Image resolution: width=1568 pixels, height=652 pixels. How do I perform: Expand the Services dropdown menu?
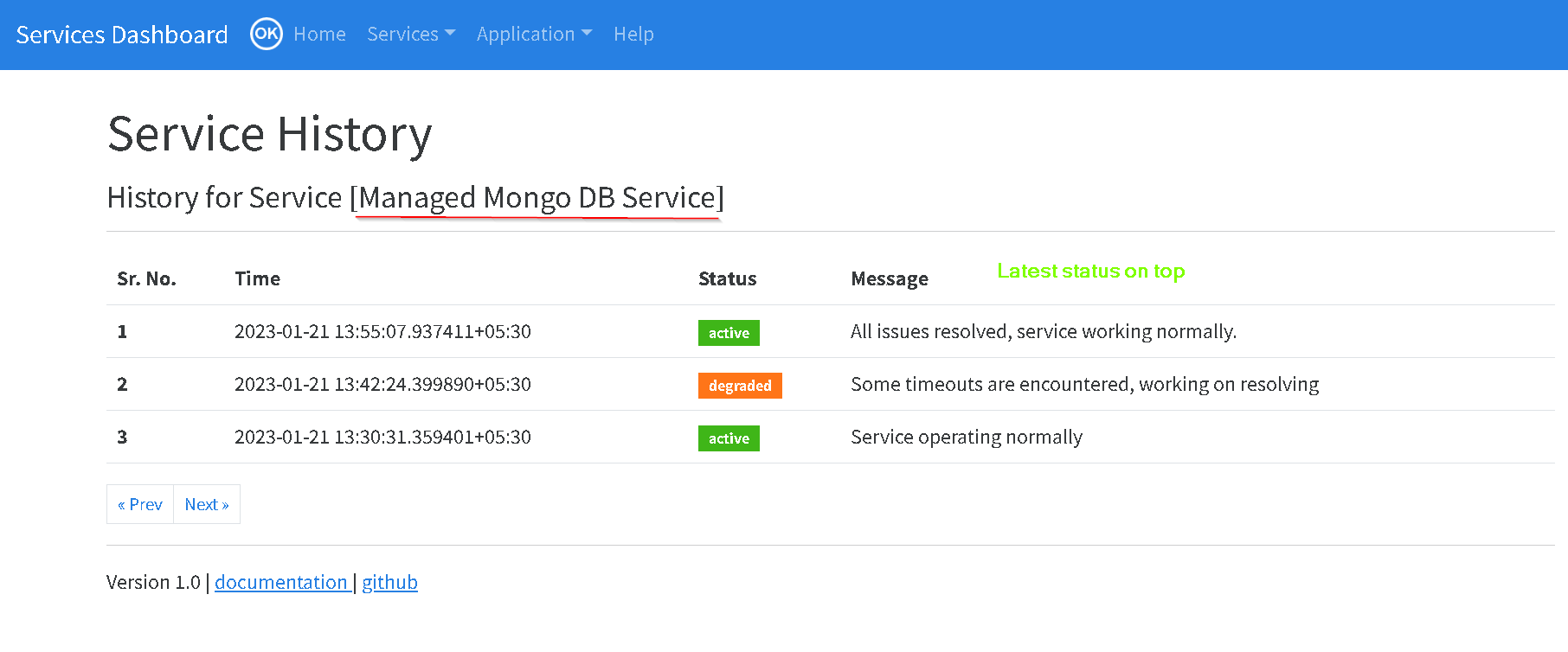411,34
